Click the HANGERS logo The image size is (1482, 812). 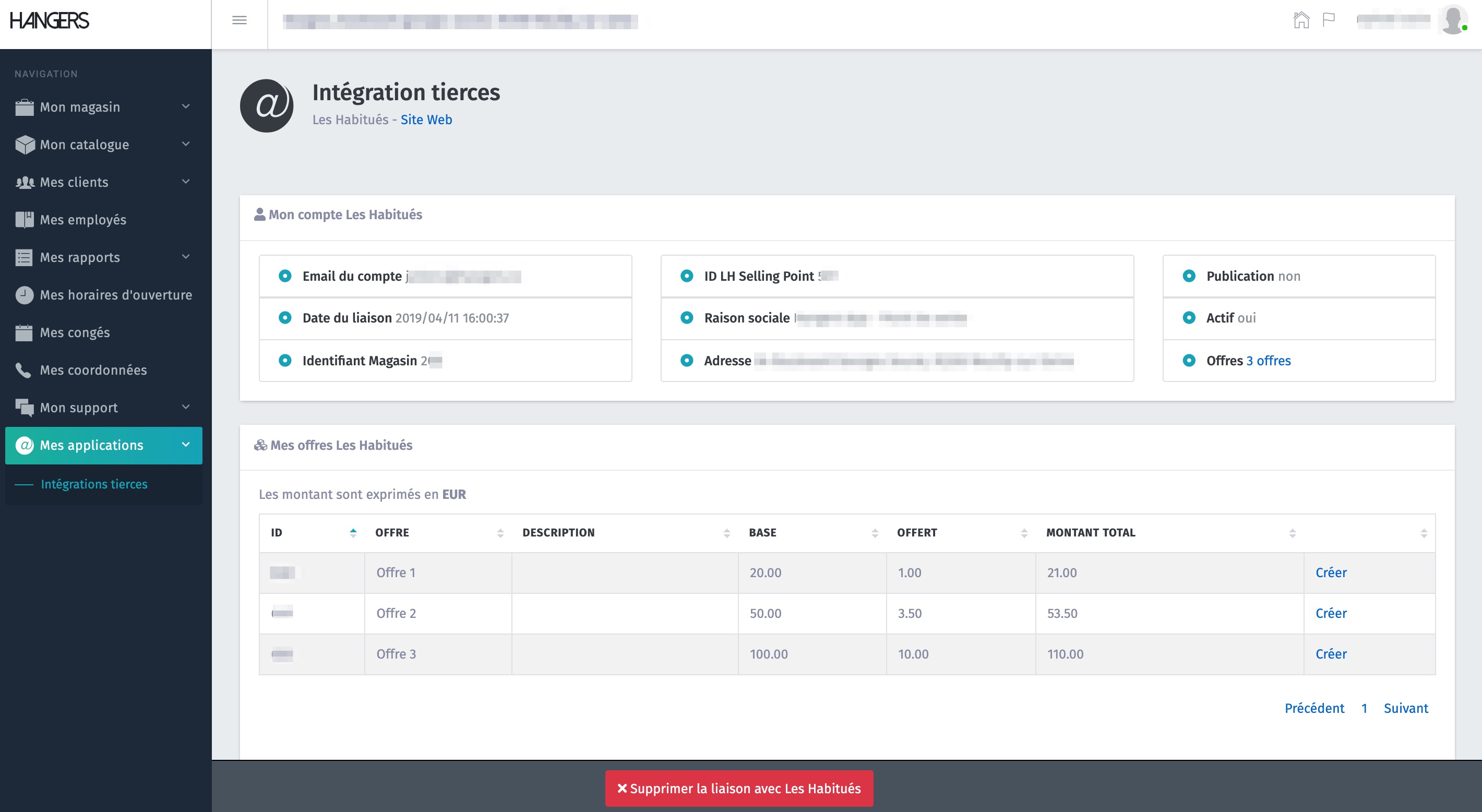pyautogui.click(x=50, y=21)
